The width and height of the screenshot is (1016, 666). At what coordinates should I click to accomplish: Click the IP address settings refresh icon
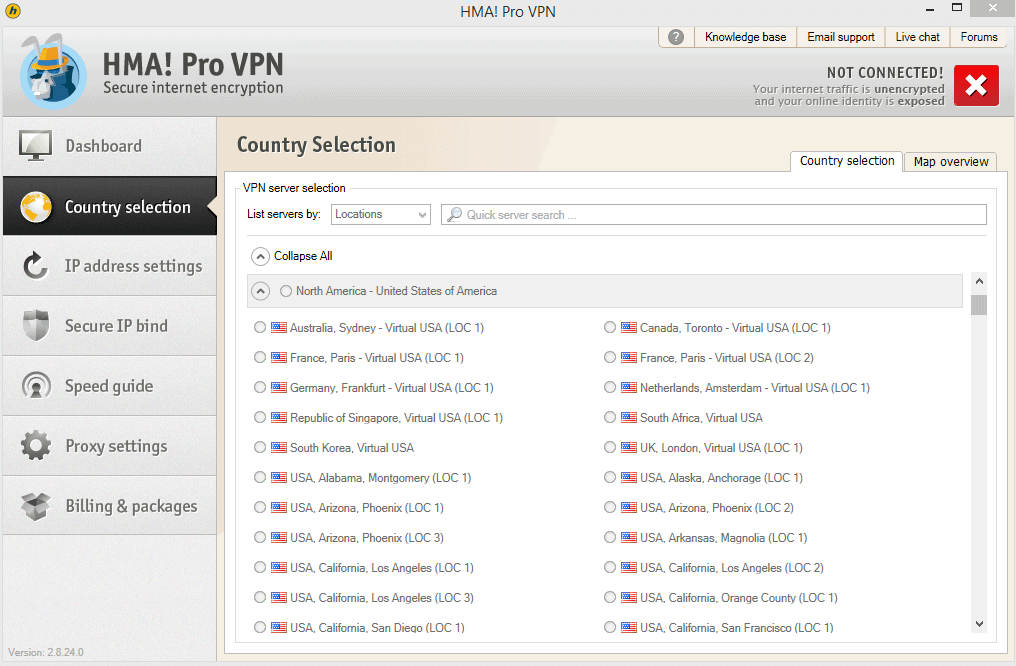point(36,266)
